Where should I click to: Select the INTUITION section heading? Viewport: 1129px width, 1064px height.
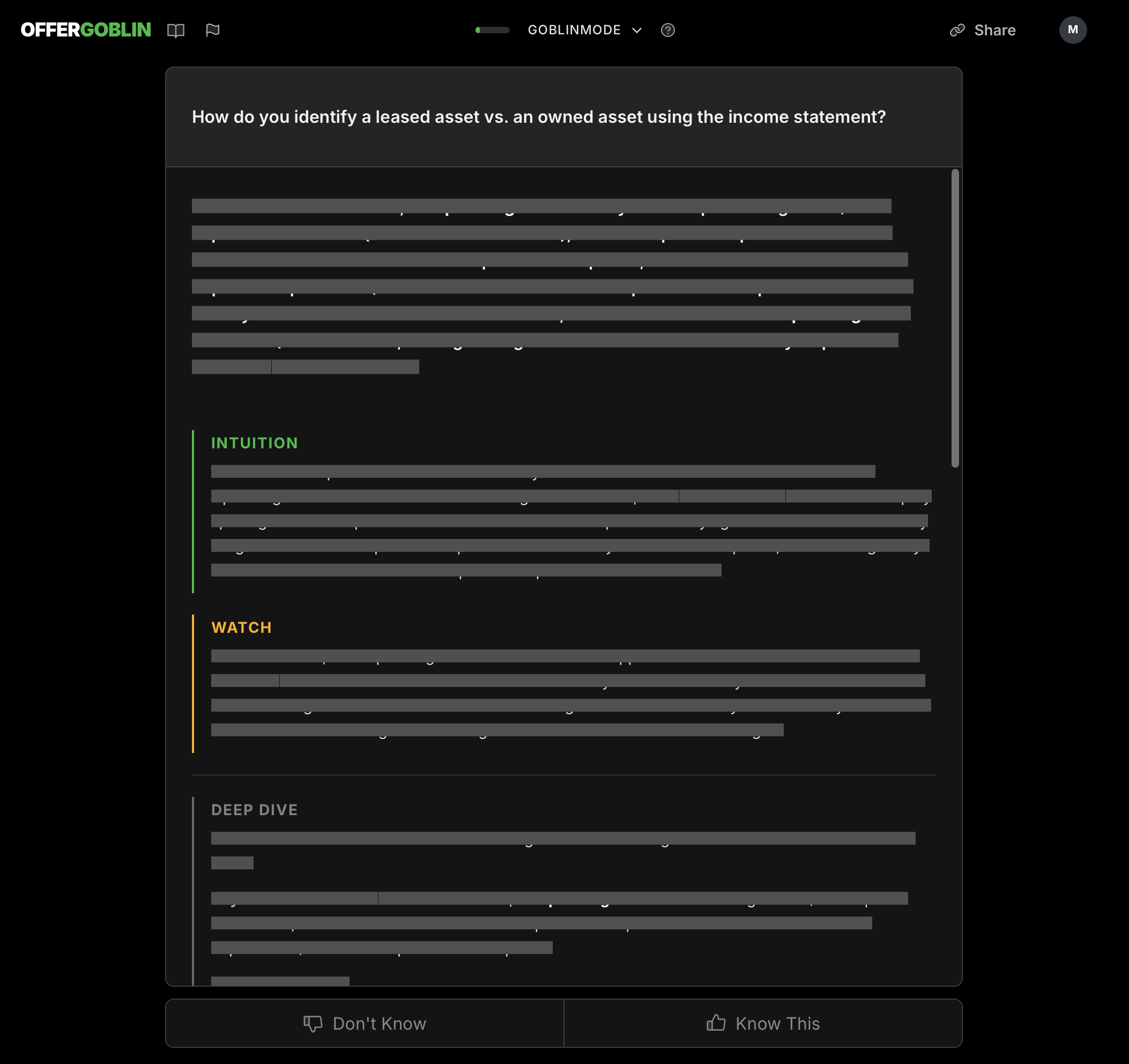[x=254, y=443]
